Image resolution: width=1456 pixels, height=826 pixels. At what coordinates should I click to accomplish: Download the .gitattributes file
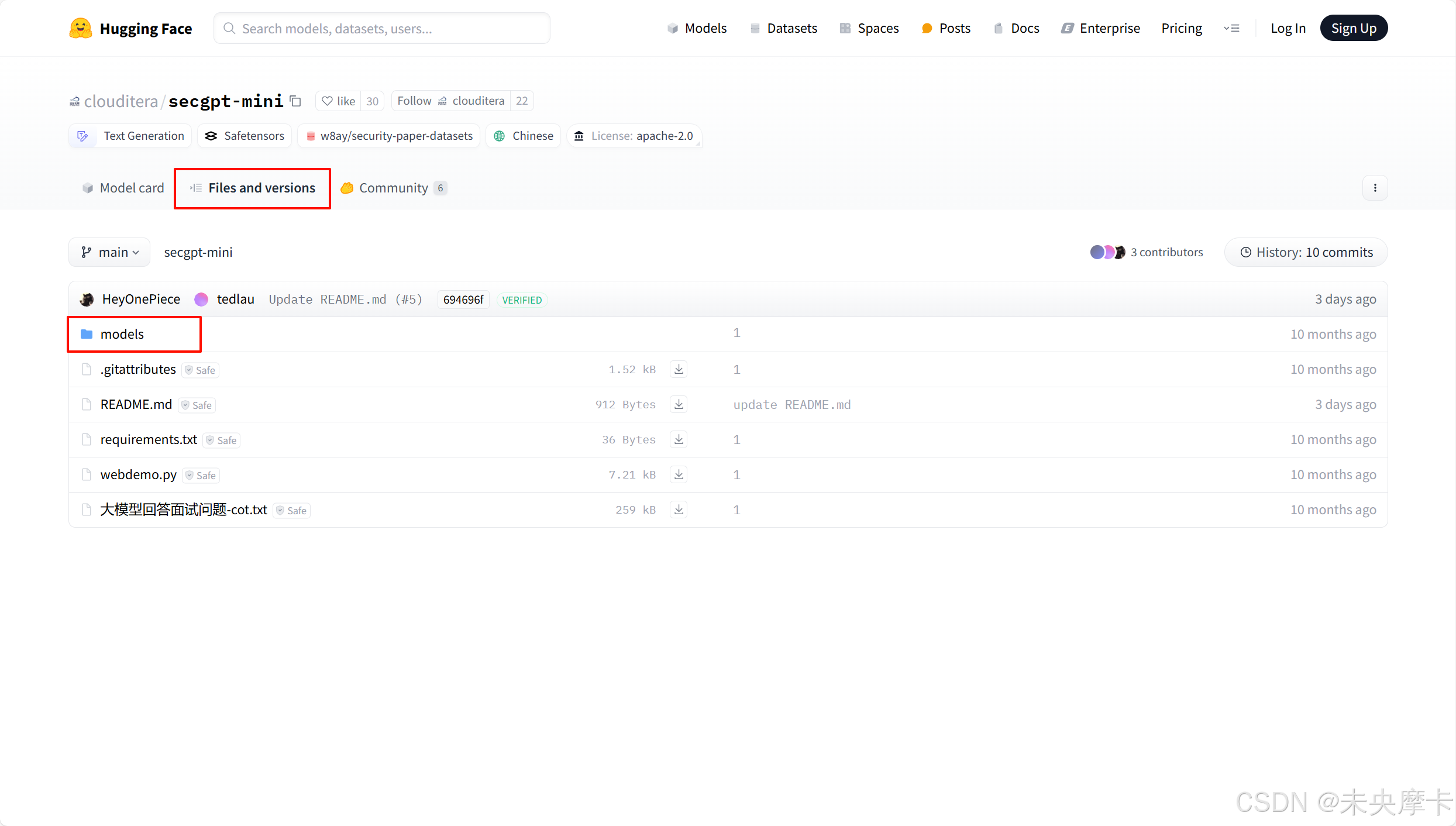[679, 369]
